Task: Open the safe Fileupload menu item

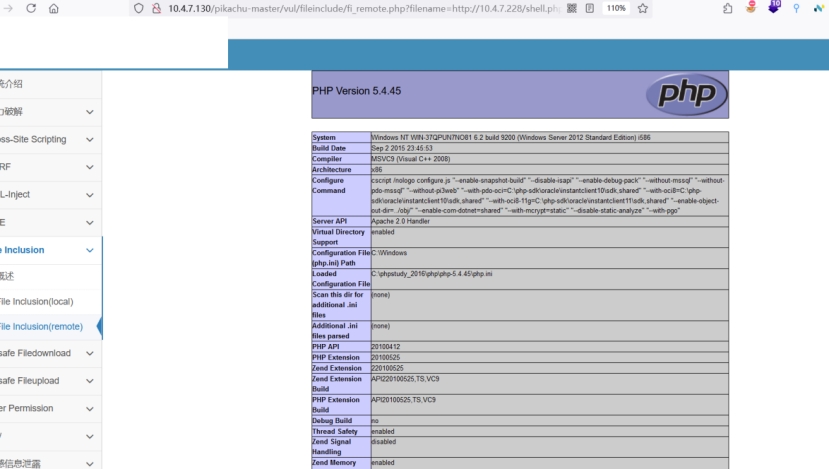Action: click(30, 381)
